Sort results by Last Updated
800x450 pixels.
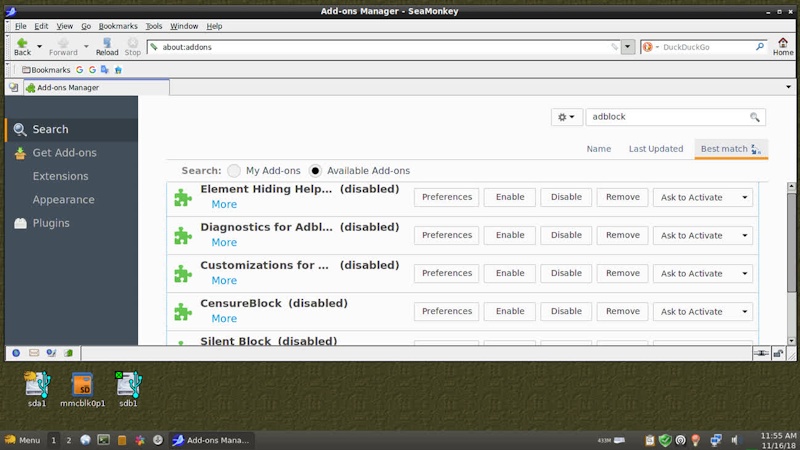656,149
